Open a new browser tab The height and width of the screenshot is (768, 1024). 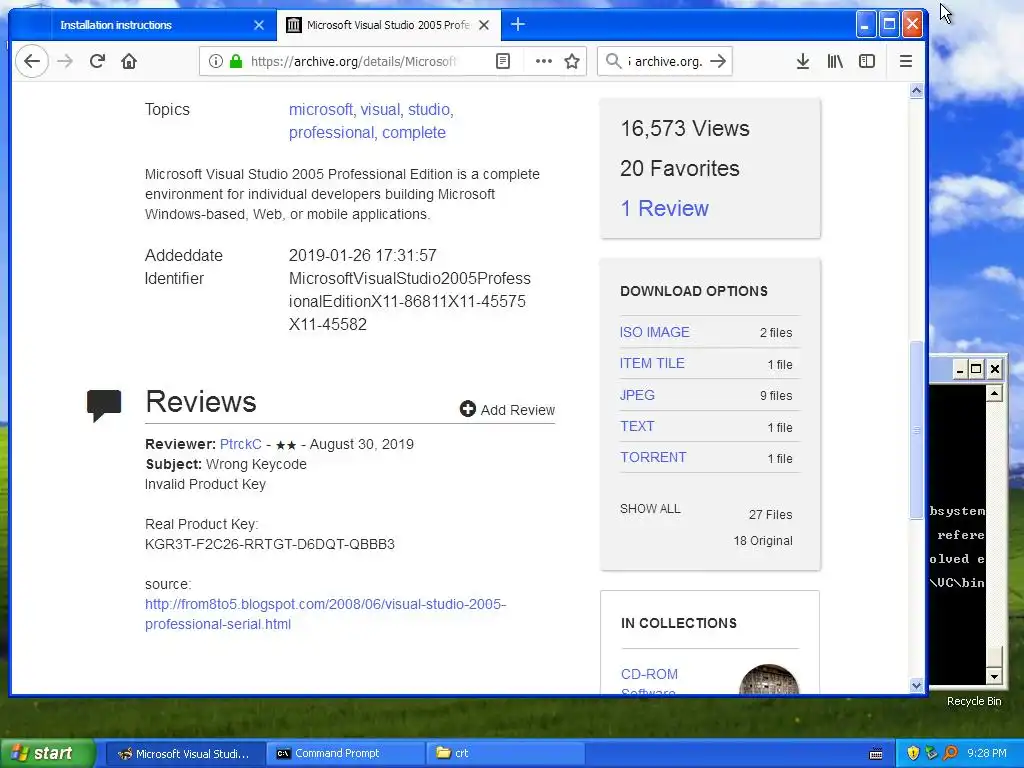pyautogui.click(x=518, y=25)
